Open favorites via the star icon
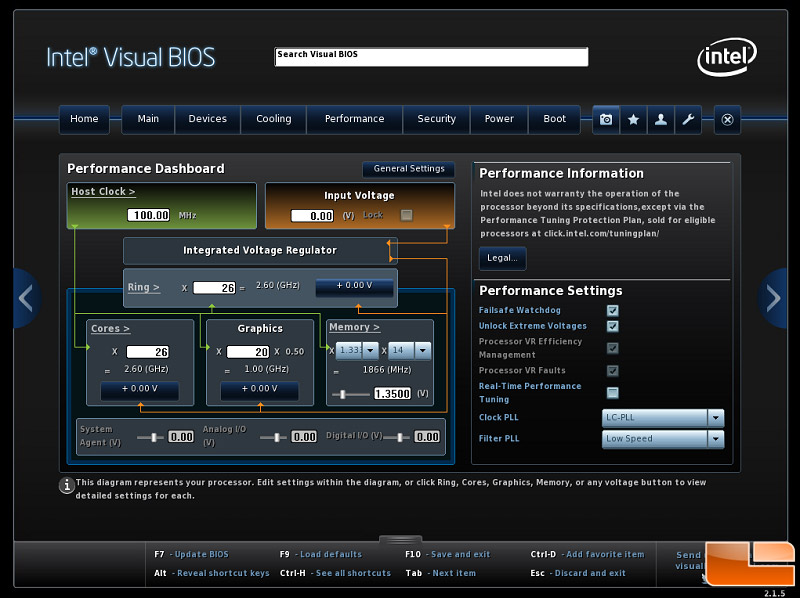800x598 pixels. [x=633, y=119]
